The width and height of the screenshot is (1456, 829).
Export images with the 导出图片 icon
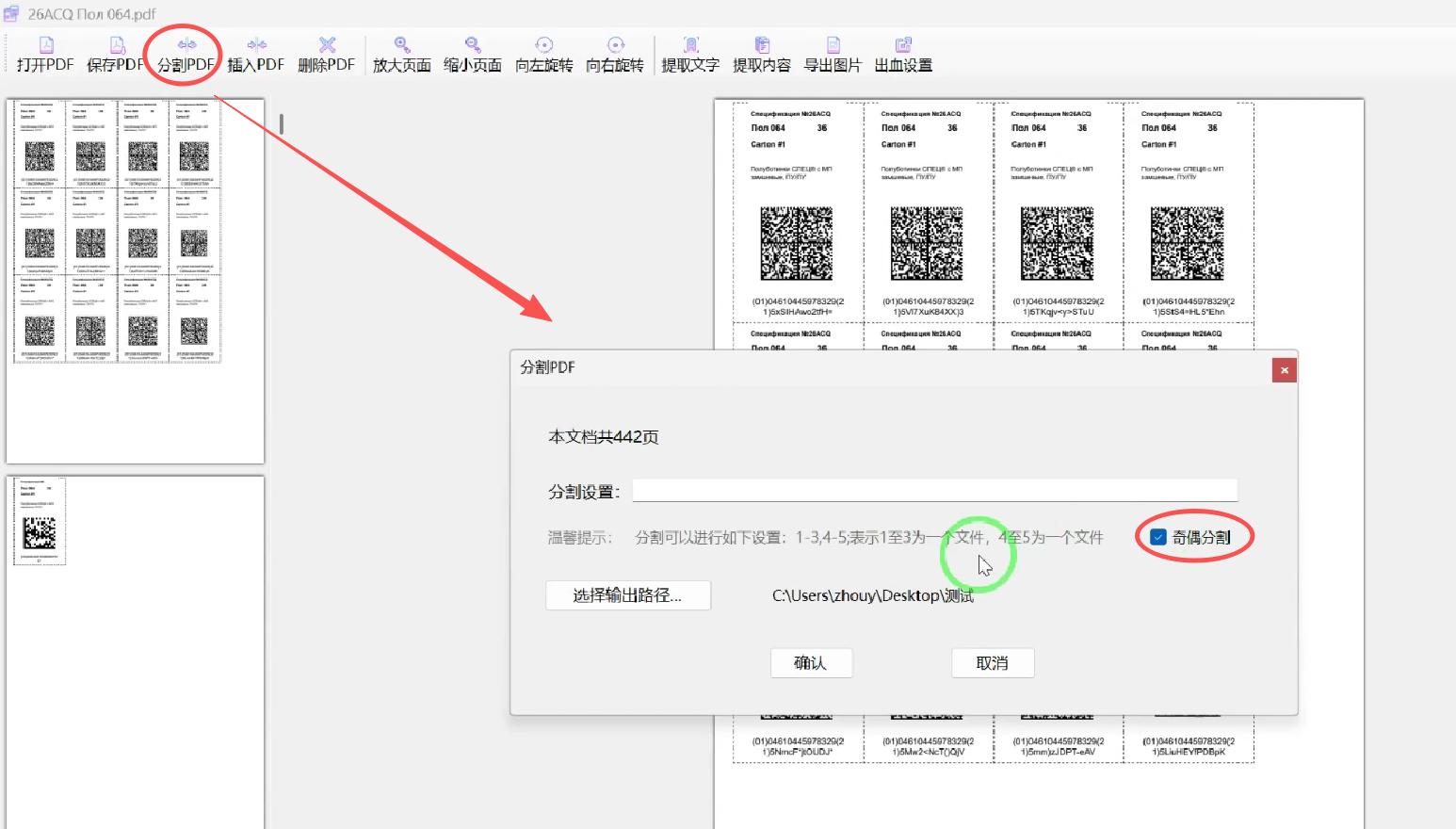pos(832,54)
